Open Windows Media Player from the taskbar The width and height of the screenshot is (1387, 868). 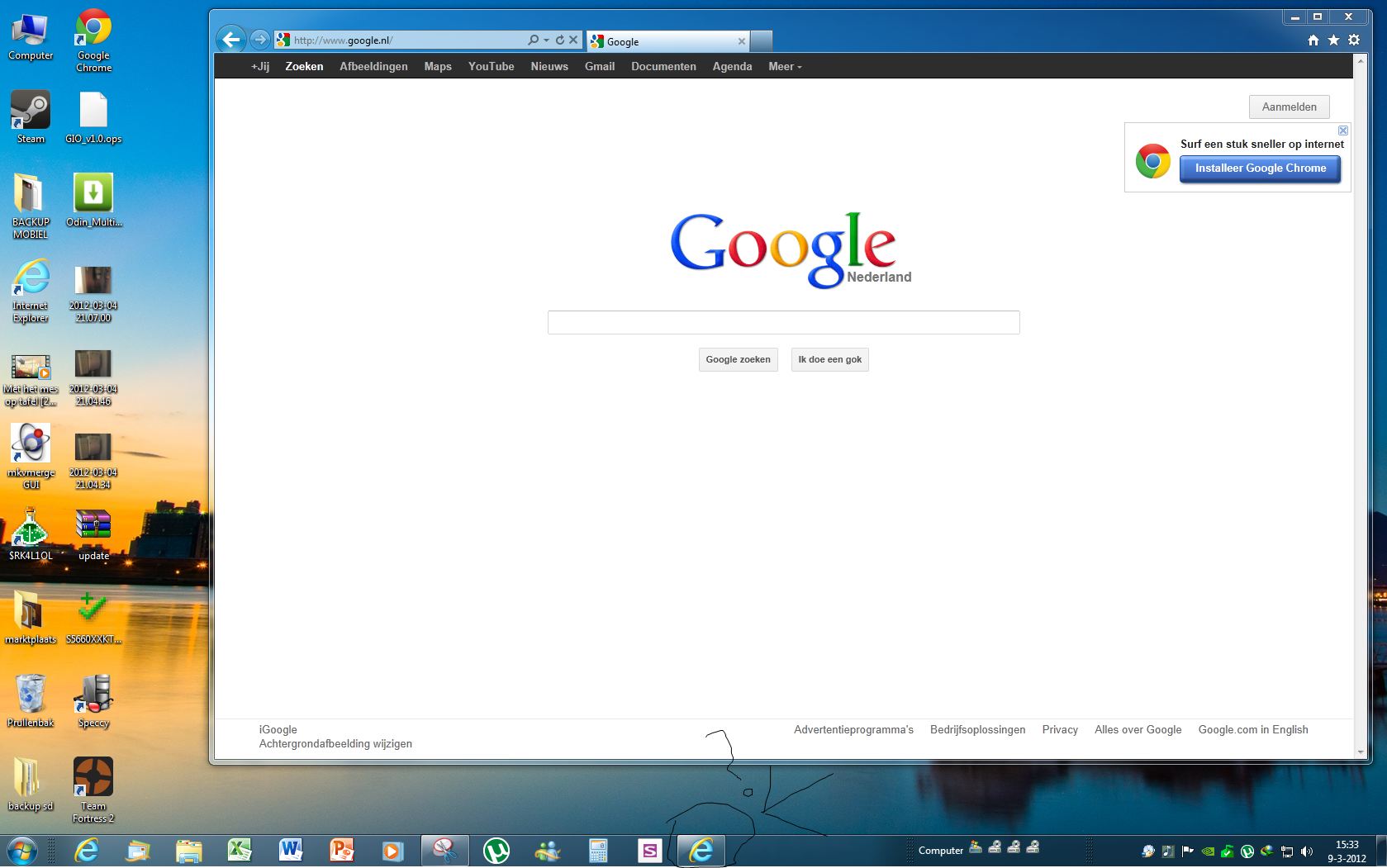click(393, 850)
